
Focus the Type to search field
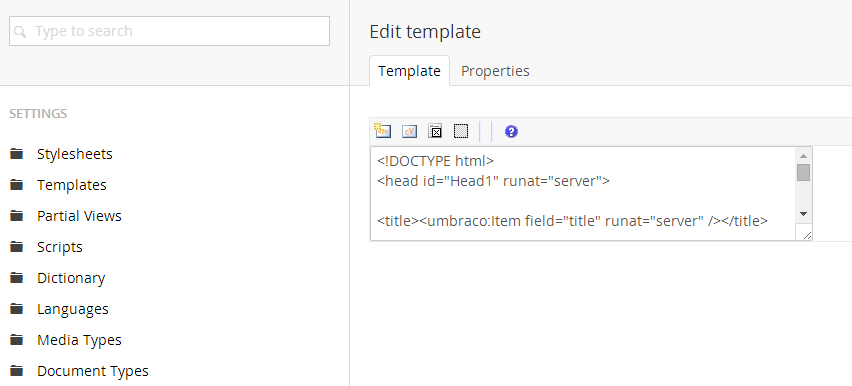click(170, 31)
